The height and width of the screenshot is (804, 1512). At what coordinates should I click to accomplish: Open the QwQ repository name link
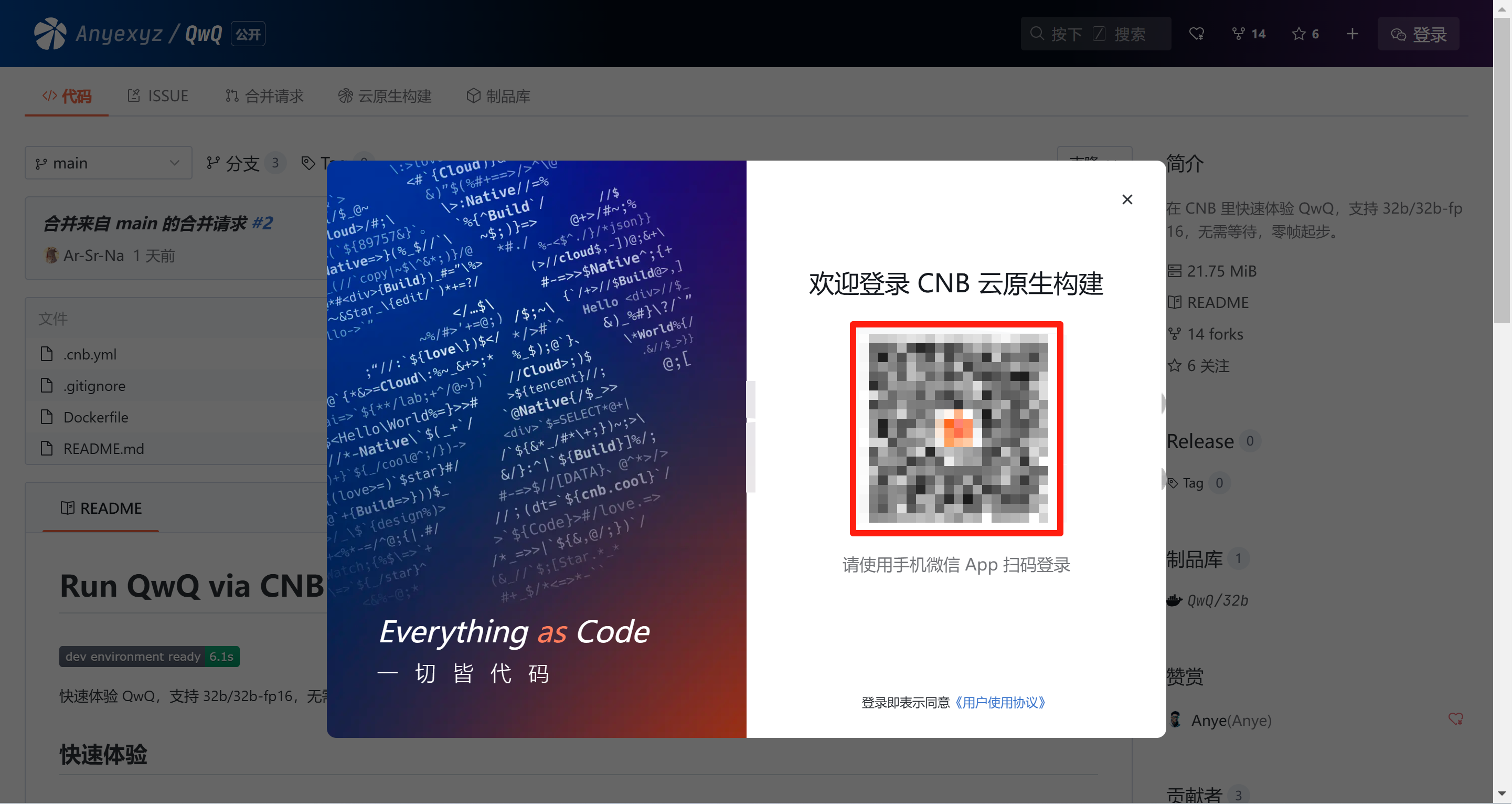[204, 34]
